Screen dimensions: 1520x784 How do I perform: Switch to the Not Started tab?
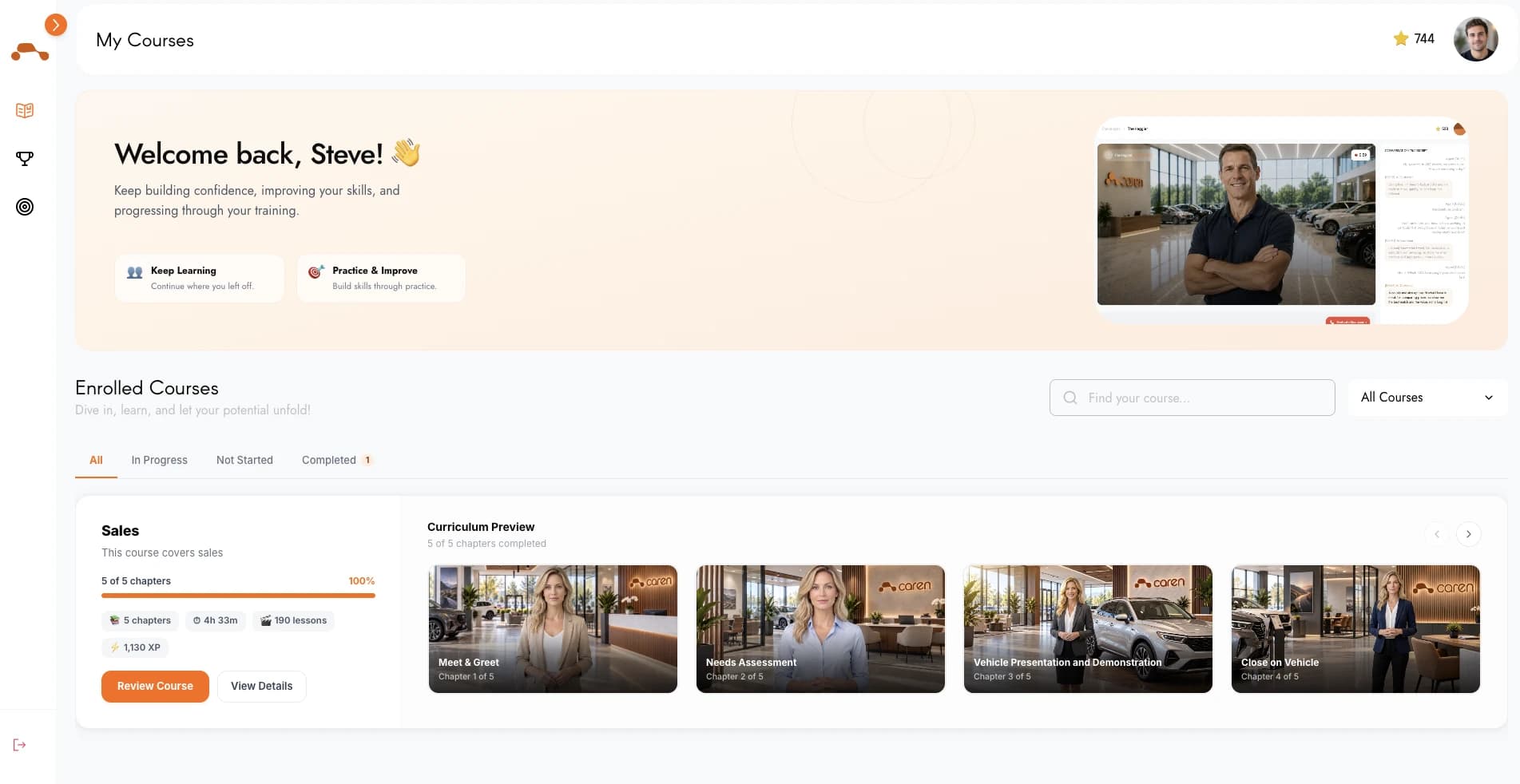click(x=244, y=460)
